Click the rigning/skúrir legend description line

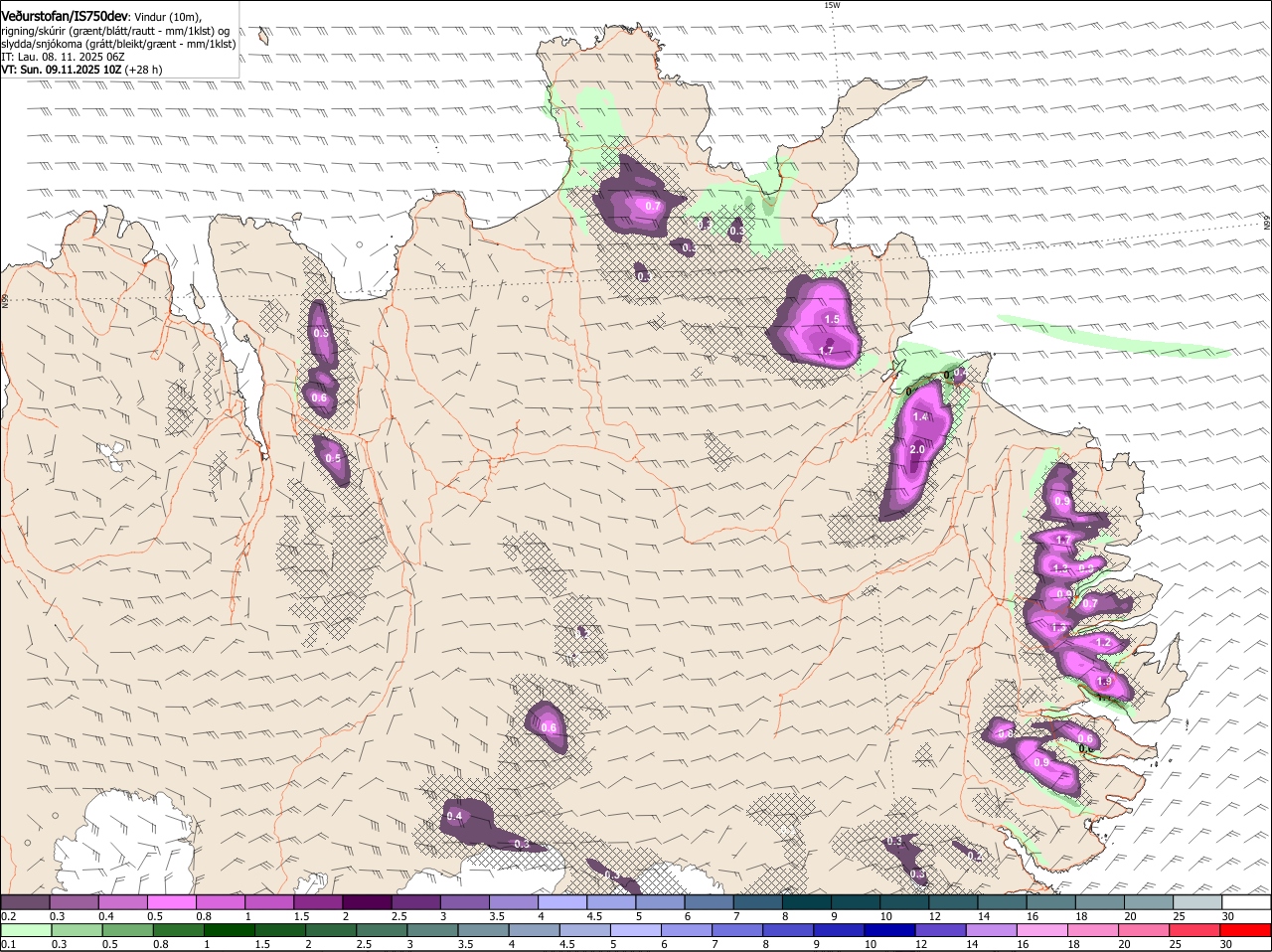(x=115, y=31)
